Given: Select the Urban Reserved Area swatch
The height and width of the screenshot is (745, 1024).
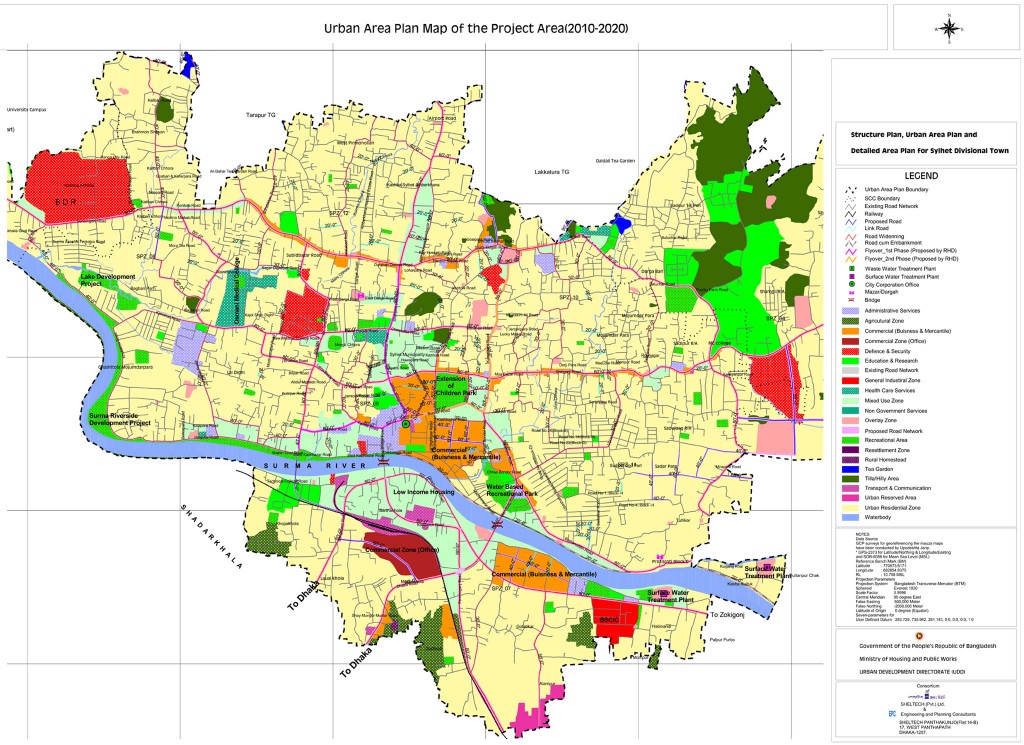Looking at the screenshot, I should point(851,498).
